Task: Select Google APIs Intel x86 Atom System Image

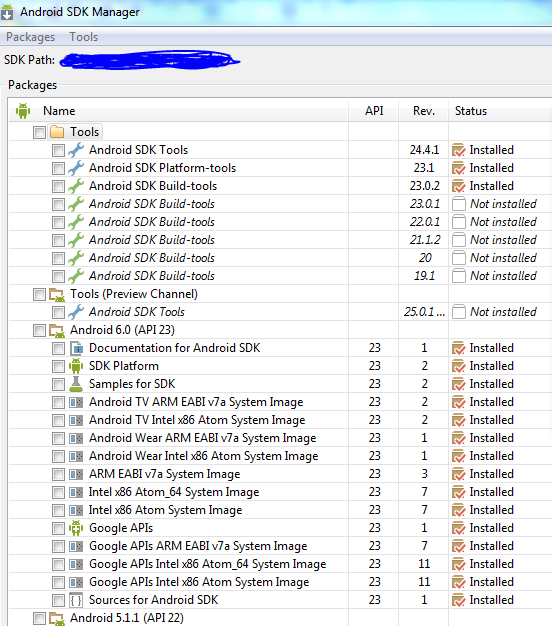Action: pyautogui.click(x=279, y=582)
